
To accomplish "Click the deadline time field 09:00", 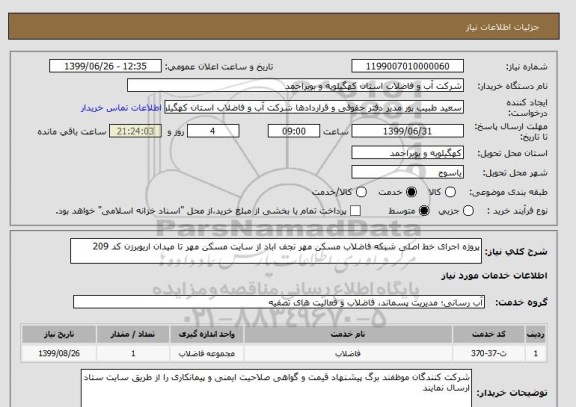I will [x=294, y=131].
